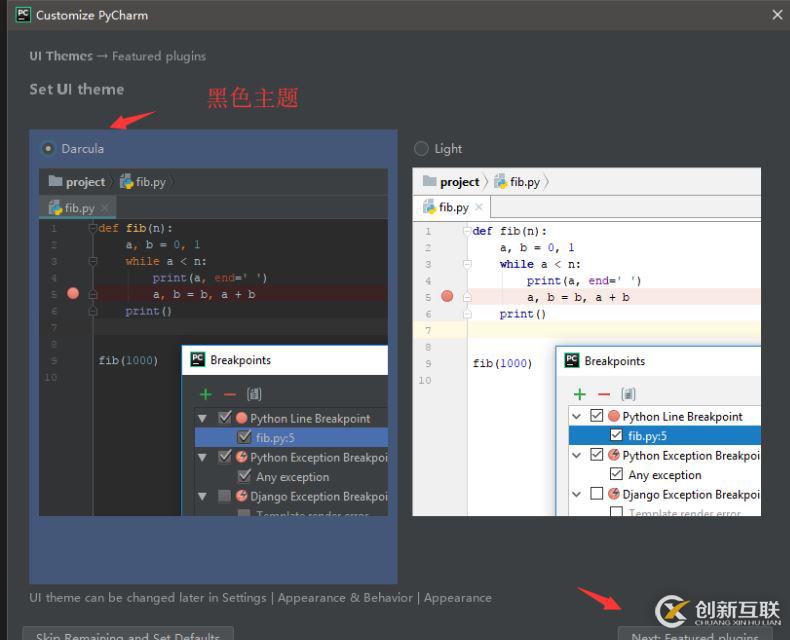Toggle Django Exception Breakpoint checkbox in Darcula preview
Viewport: 790px width, 640px height.
tap(225, 496)
